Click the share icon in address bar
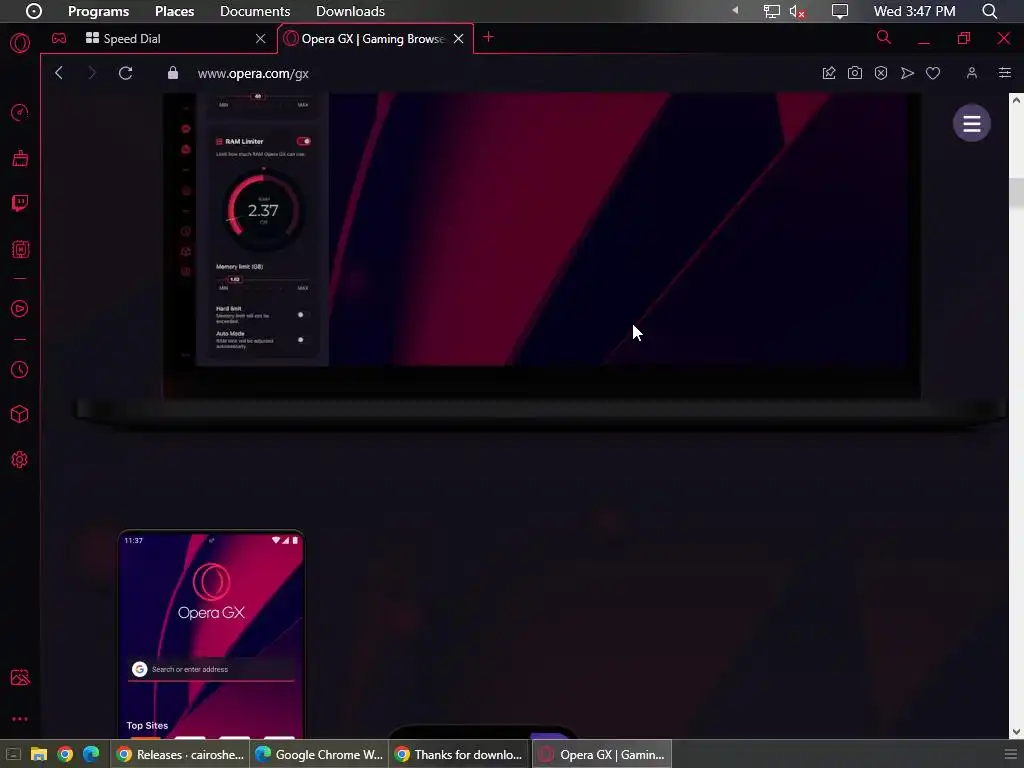The image size is (1024, 768). pyautogui.click(x=829, y=73)
